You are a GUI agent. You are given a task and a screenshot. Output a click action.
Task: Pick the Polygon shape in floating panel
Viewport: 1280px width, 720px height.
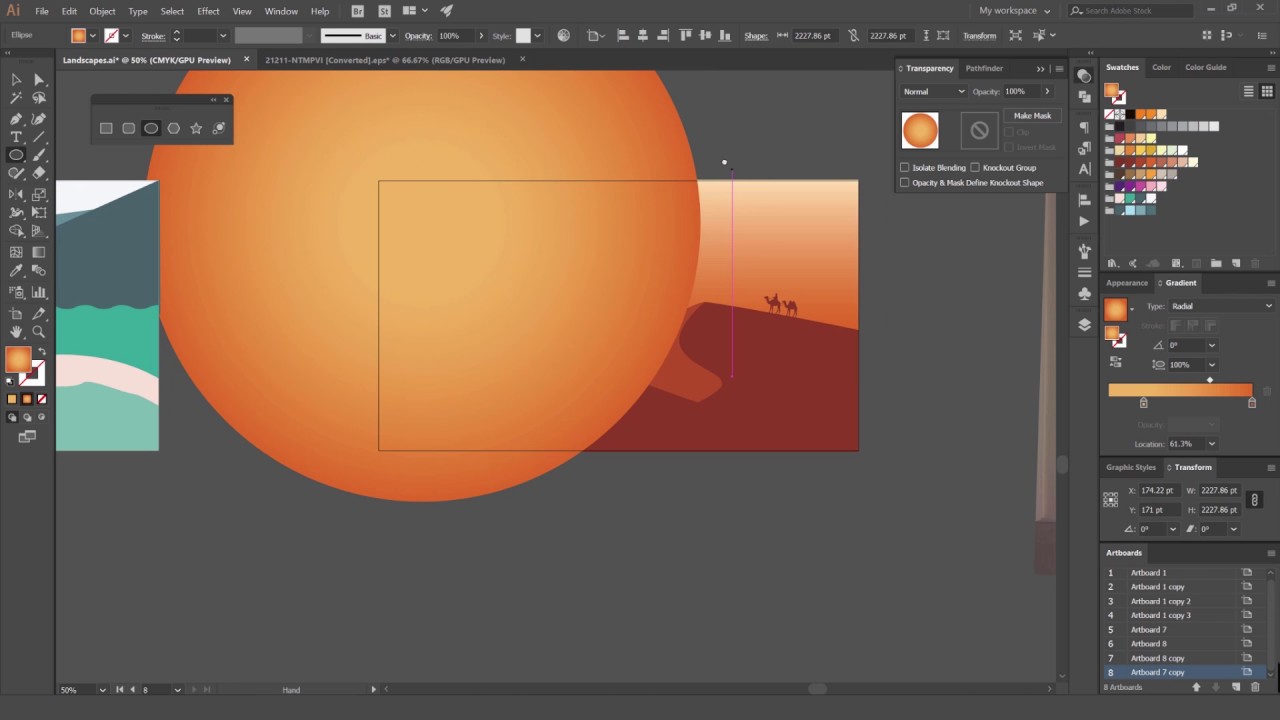pyautogui.click(x=174, y=128)
